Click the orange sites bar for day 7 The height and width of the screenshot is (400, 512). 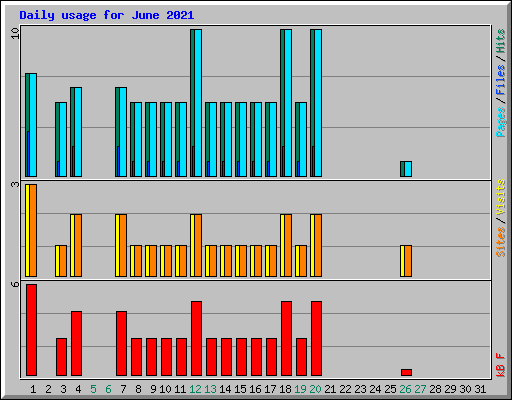[123, 246]
